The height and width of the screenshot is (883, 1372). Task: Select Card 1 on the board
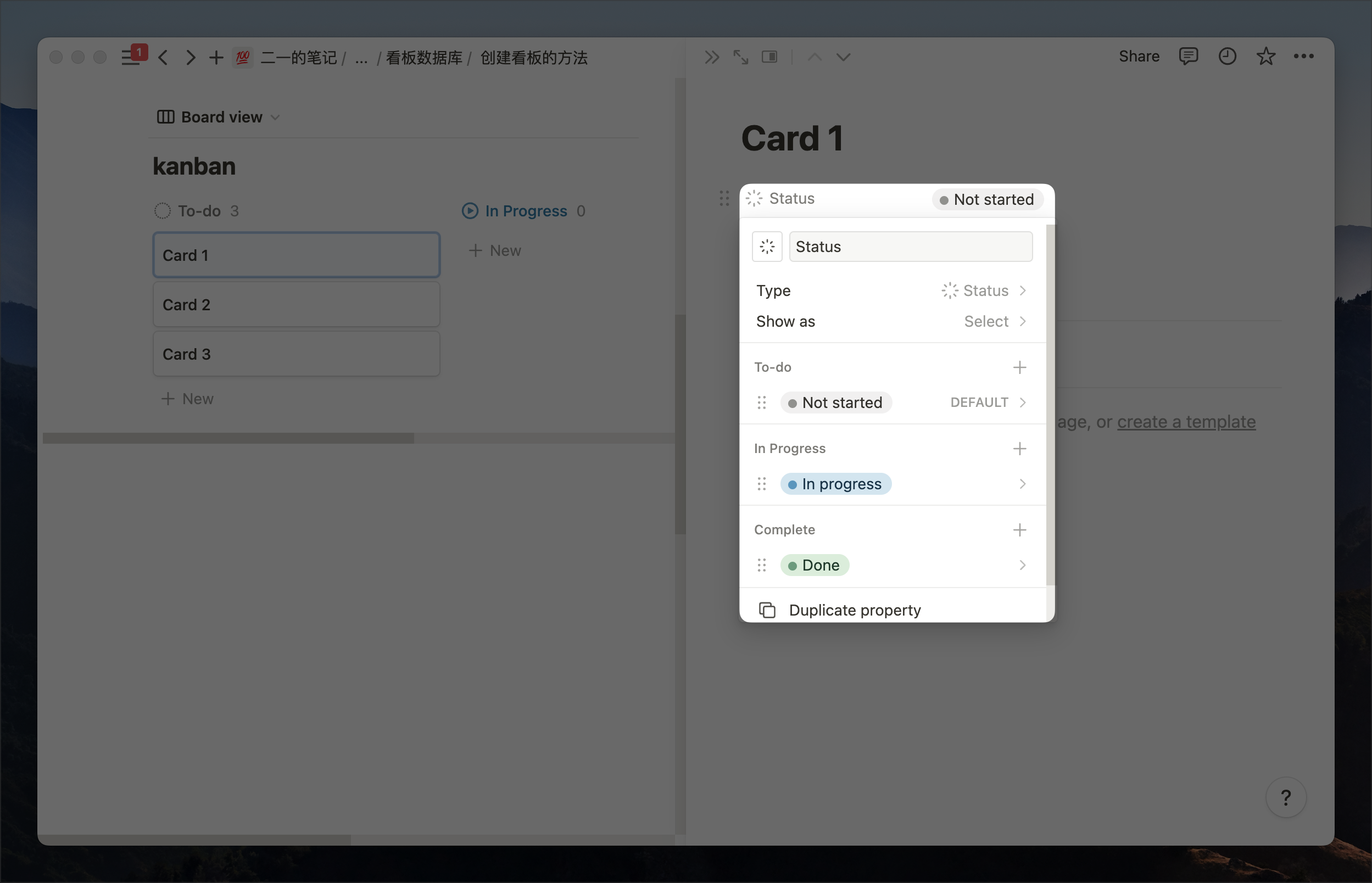pyautogui.click(x=297, y=255)
